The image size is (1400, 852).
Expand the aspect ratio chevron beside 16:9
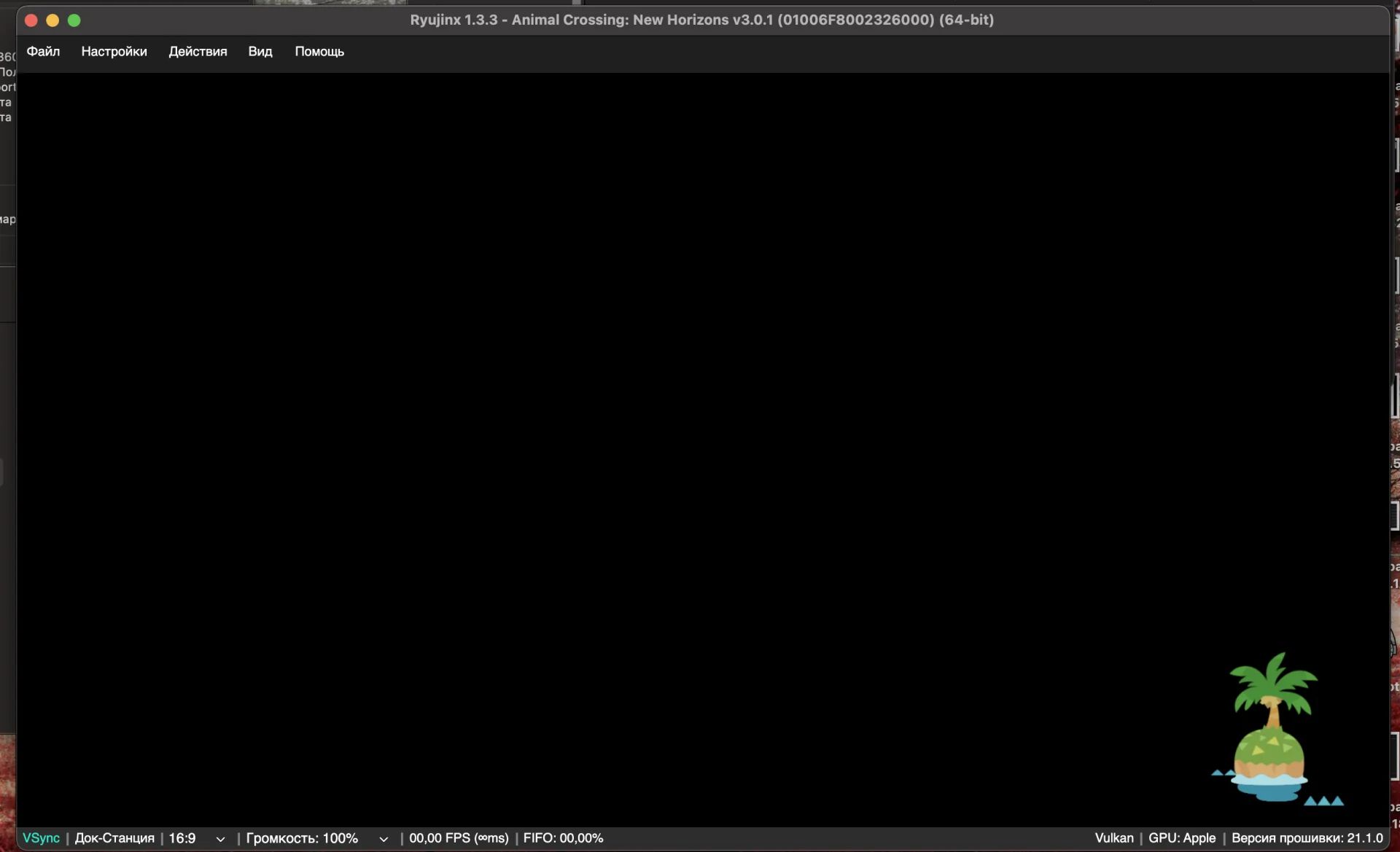pyautogui.click(x=220, y=839)
